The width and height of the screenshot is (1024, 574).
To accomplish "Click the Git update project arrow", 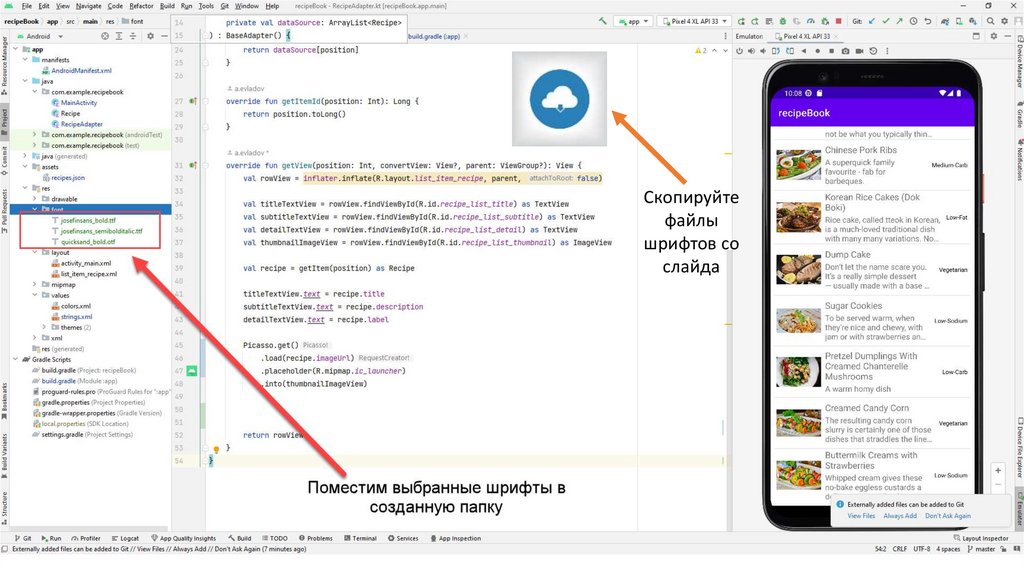I will click(x=872, y=21).
